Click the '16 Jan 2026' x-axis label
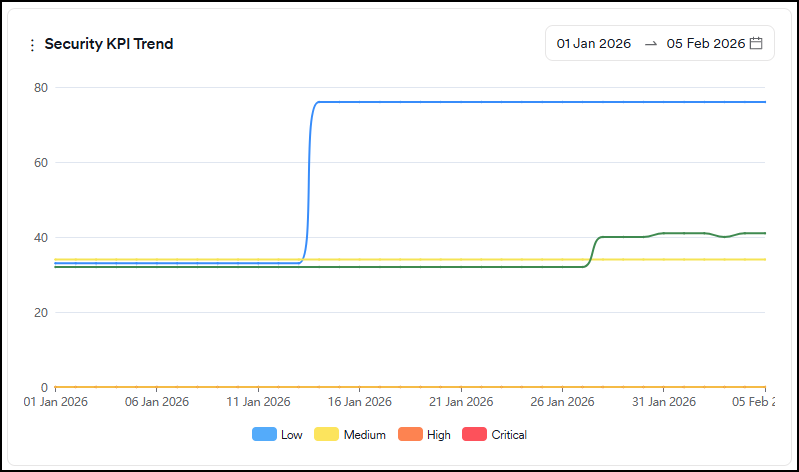Viewport: 799px width, 472px height. pyautogui.click(x=360, y=402)
